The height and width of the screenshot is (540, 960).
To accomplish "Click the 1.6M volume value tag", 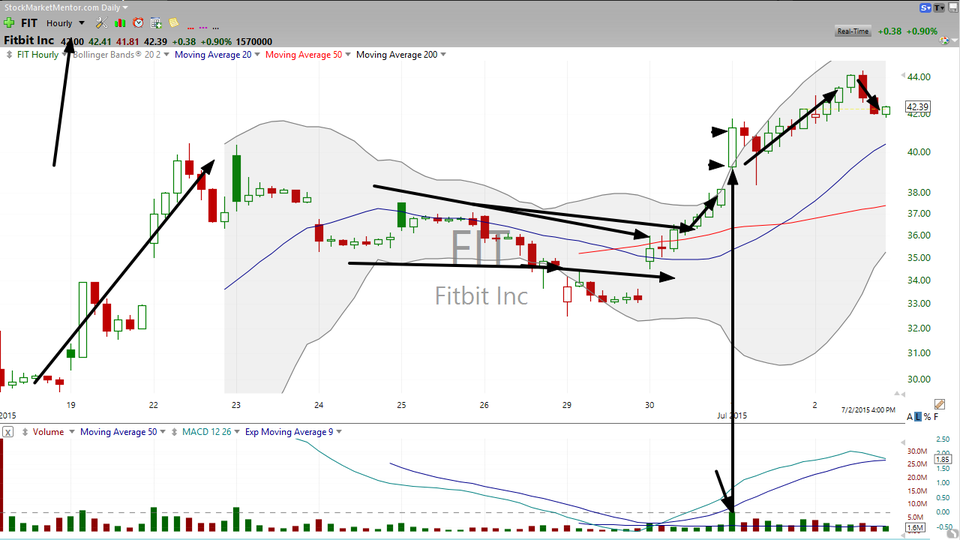I will tap(915, 528).
